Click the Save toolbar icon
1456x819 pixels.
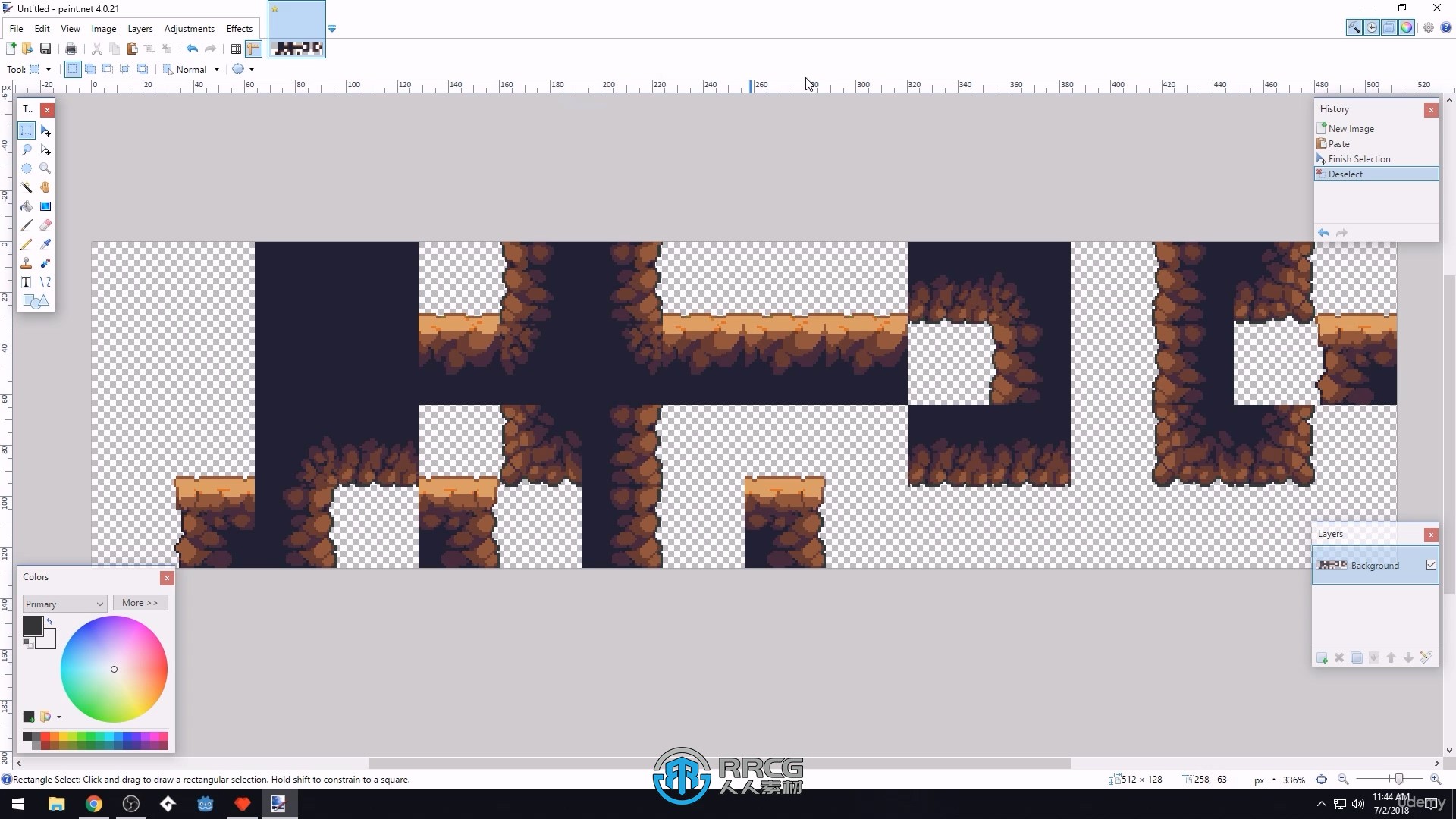click(x=45, y=49)
